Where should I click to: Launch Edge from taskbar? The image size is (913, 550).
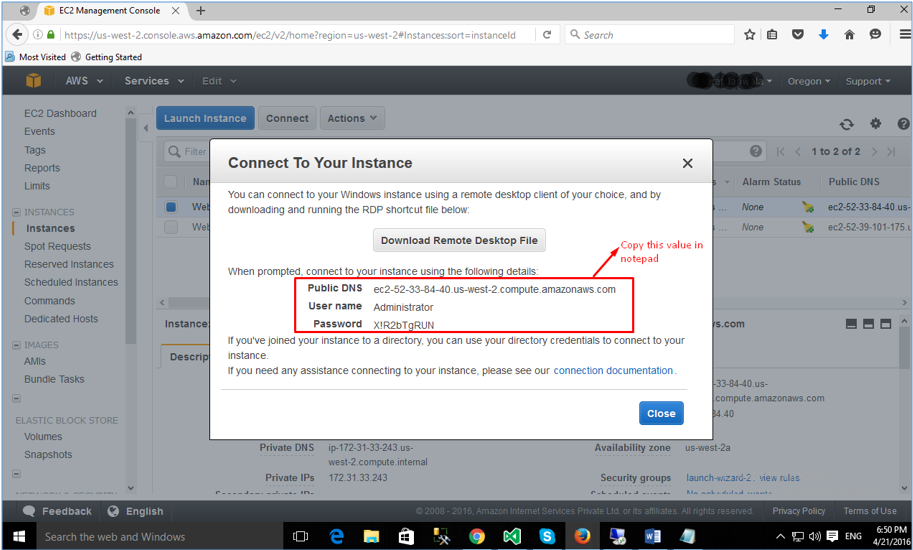click(x=336, y=536)
